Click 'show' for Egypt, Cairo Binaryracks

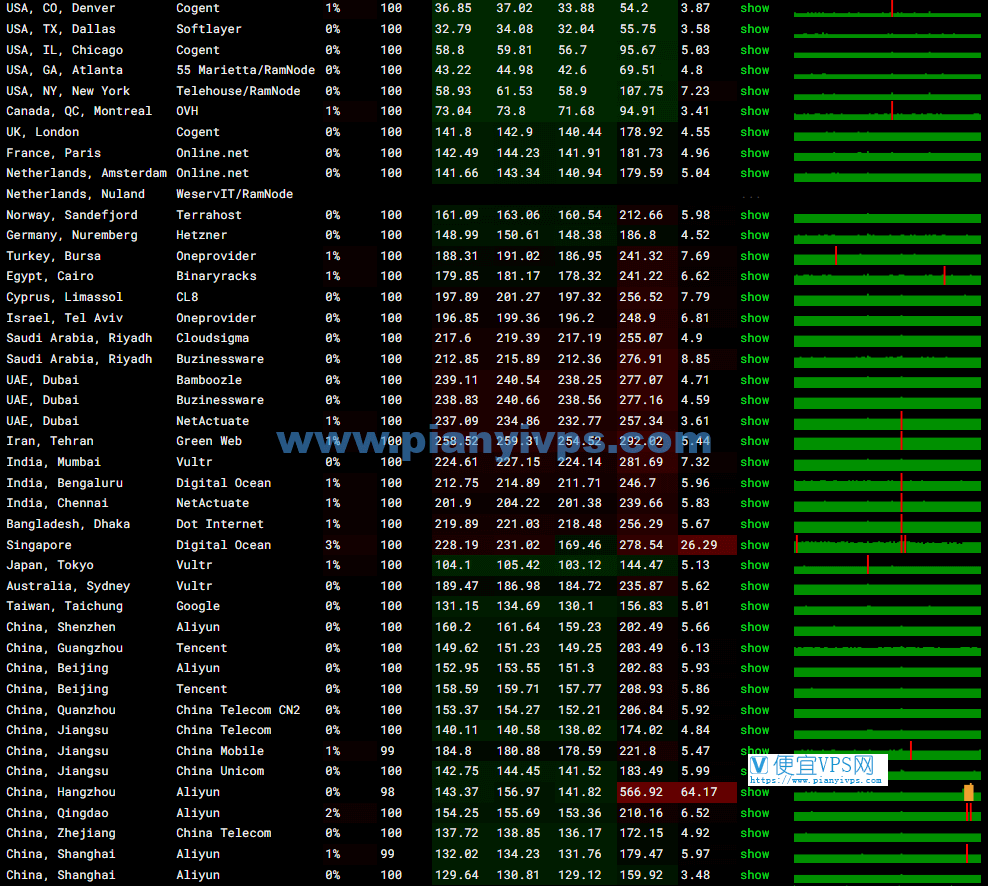pyautogui.click(x=754, y=276)
